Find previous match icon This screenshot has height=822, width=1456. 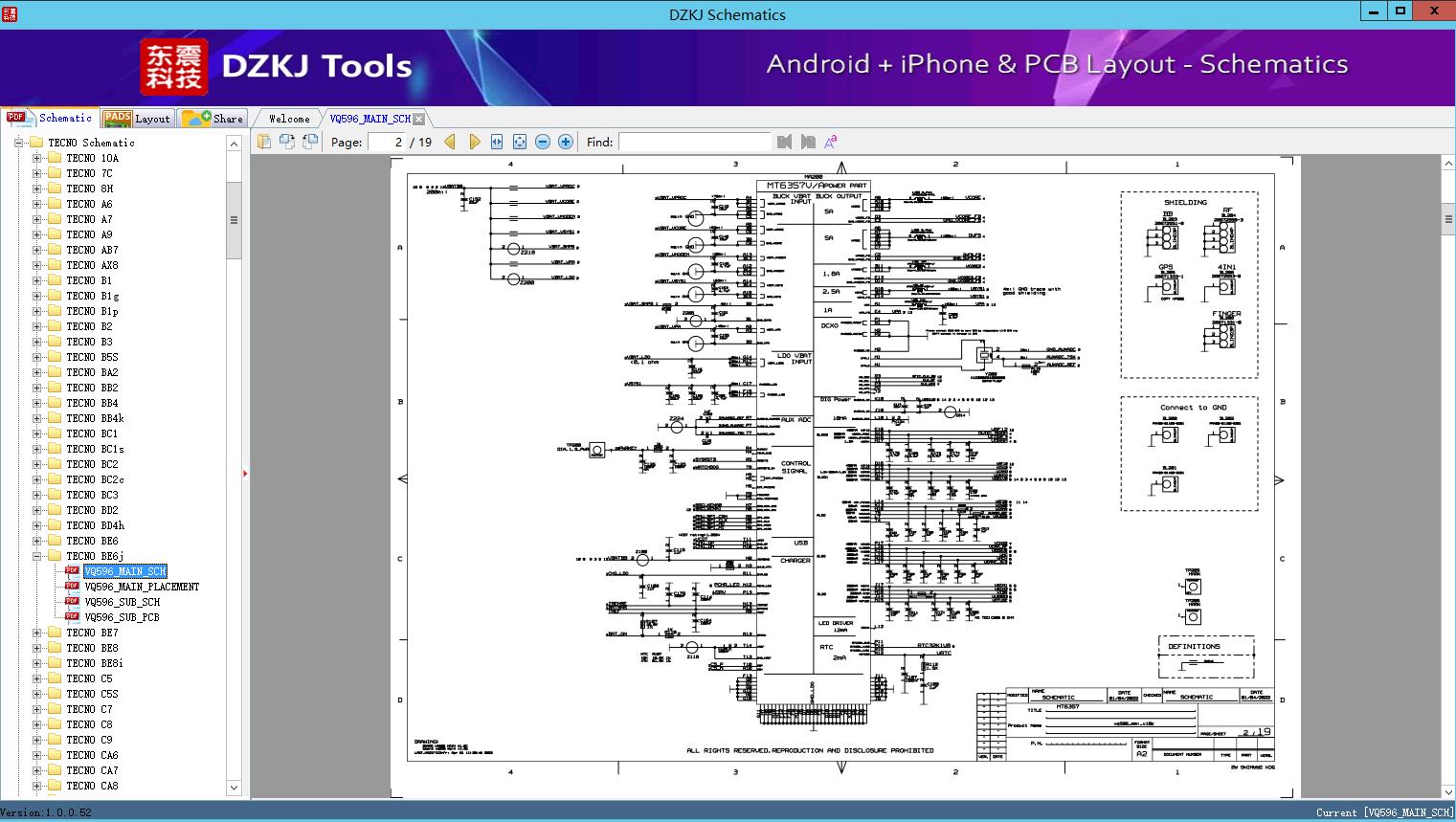(785, 142)
